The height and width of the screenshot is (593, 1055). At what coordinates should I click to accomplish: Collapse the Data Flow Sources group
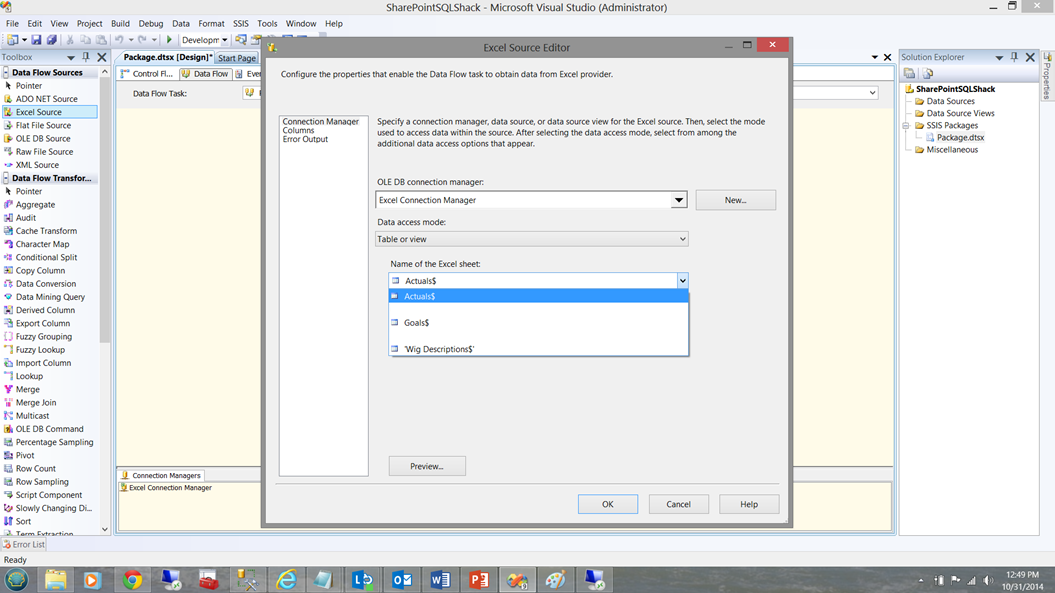[x=6, y=73]
